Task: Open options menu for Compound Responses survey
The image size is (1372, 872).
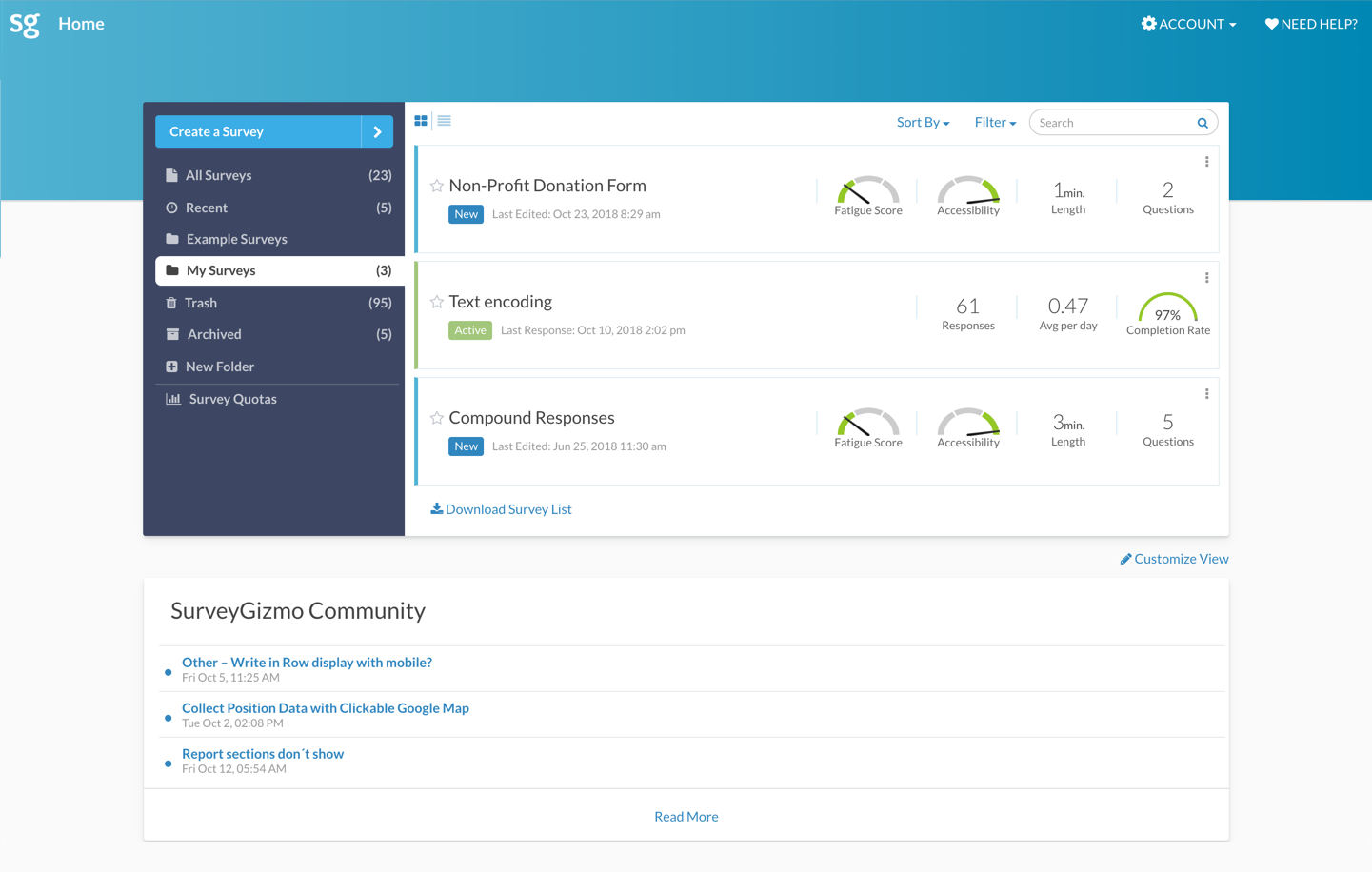Action: coord(1206,394)
